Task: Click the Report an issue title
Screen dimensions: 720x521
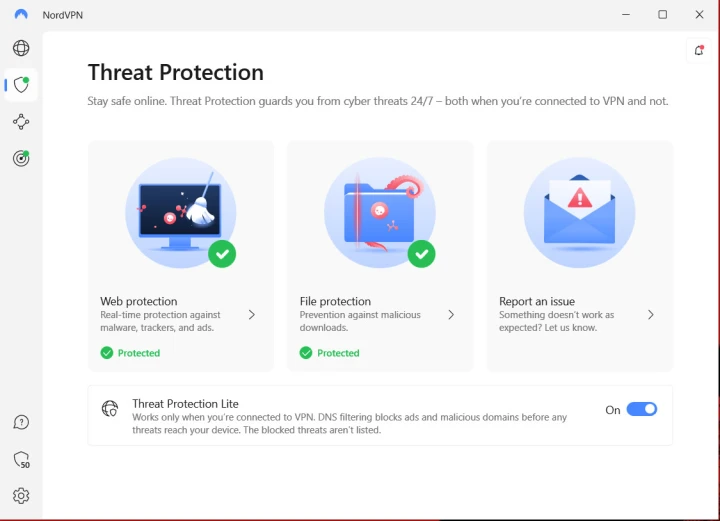Action: [x=537, y=301]
